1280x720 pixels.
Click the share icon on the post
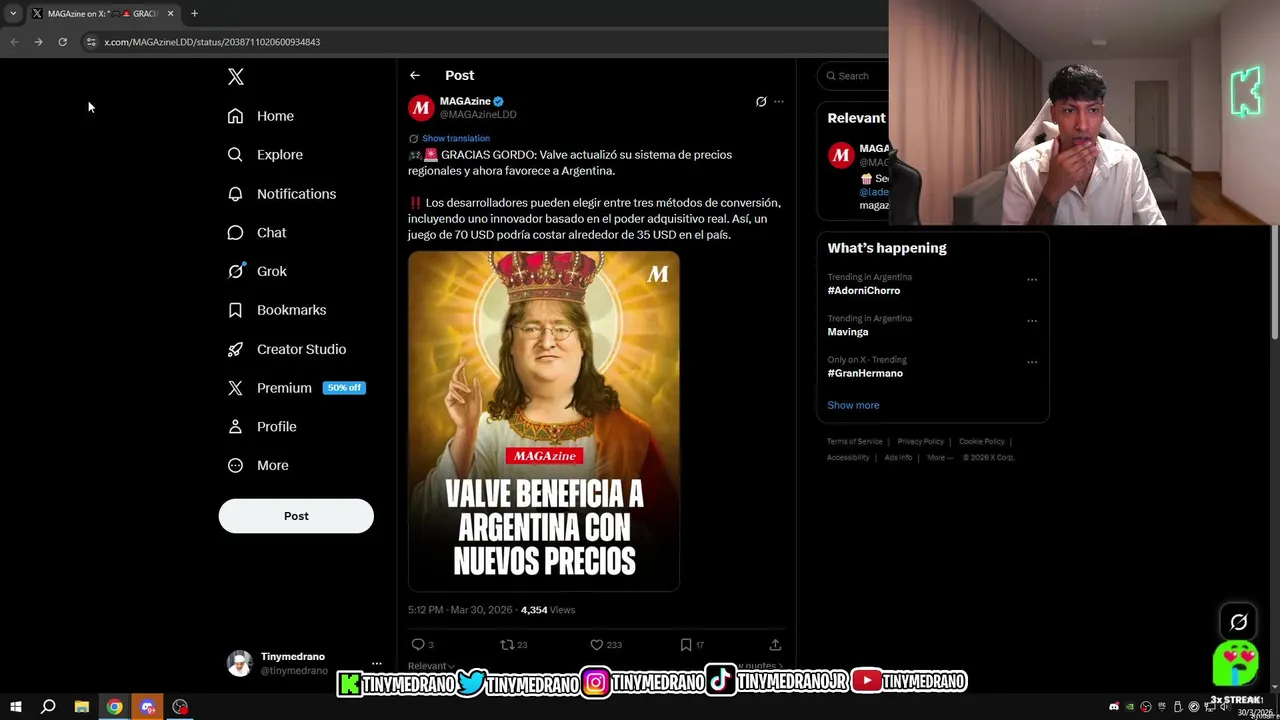[x=775, y=644]
